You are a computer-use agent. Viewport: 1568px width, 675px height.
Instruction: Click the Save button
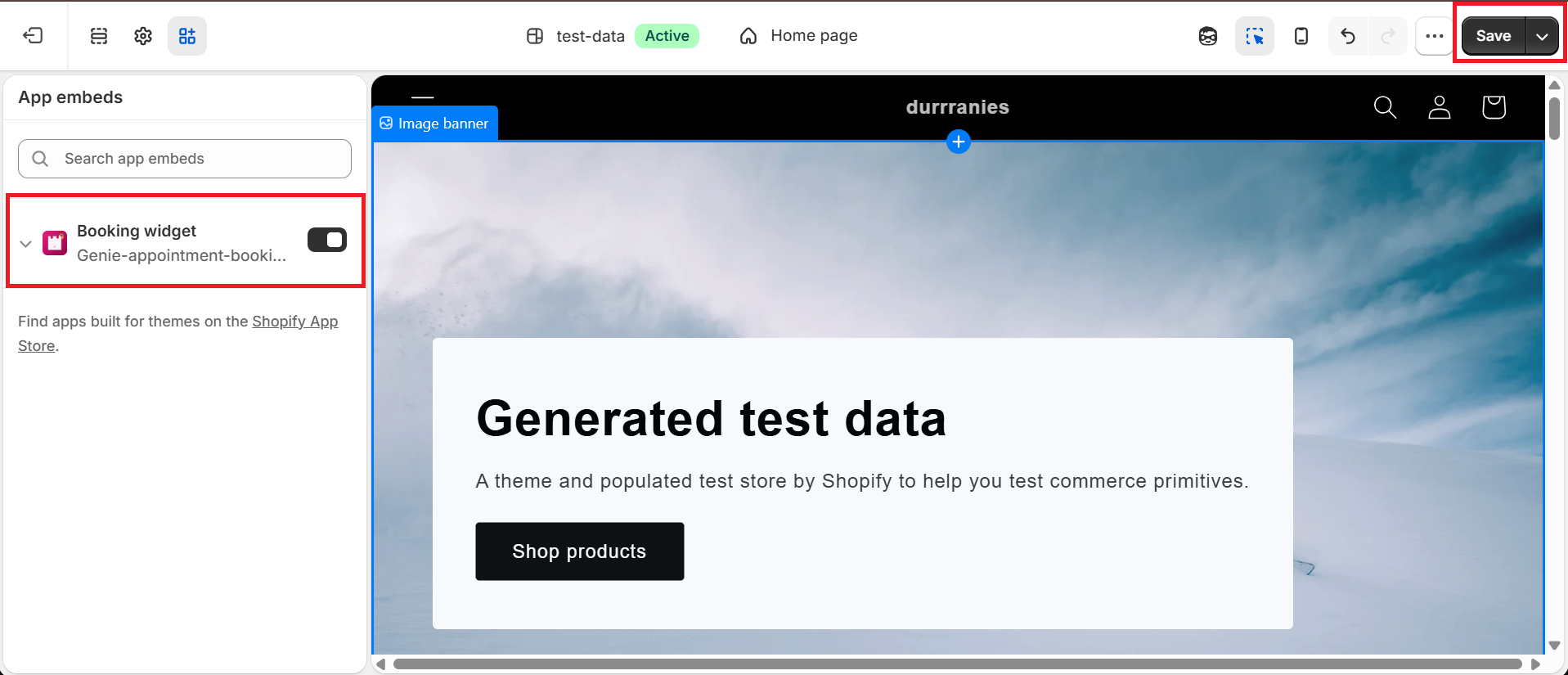coord(1494,36)
